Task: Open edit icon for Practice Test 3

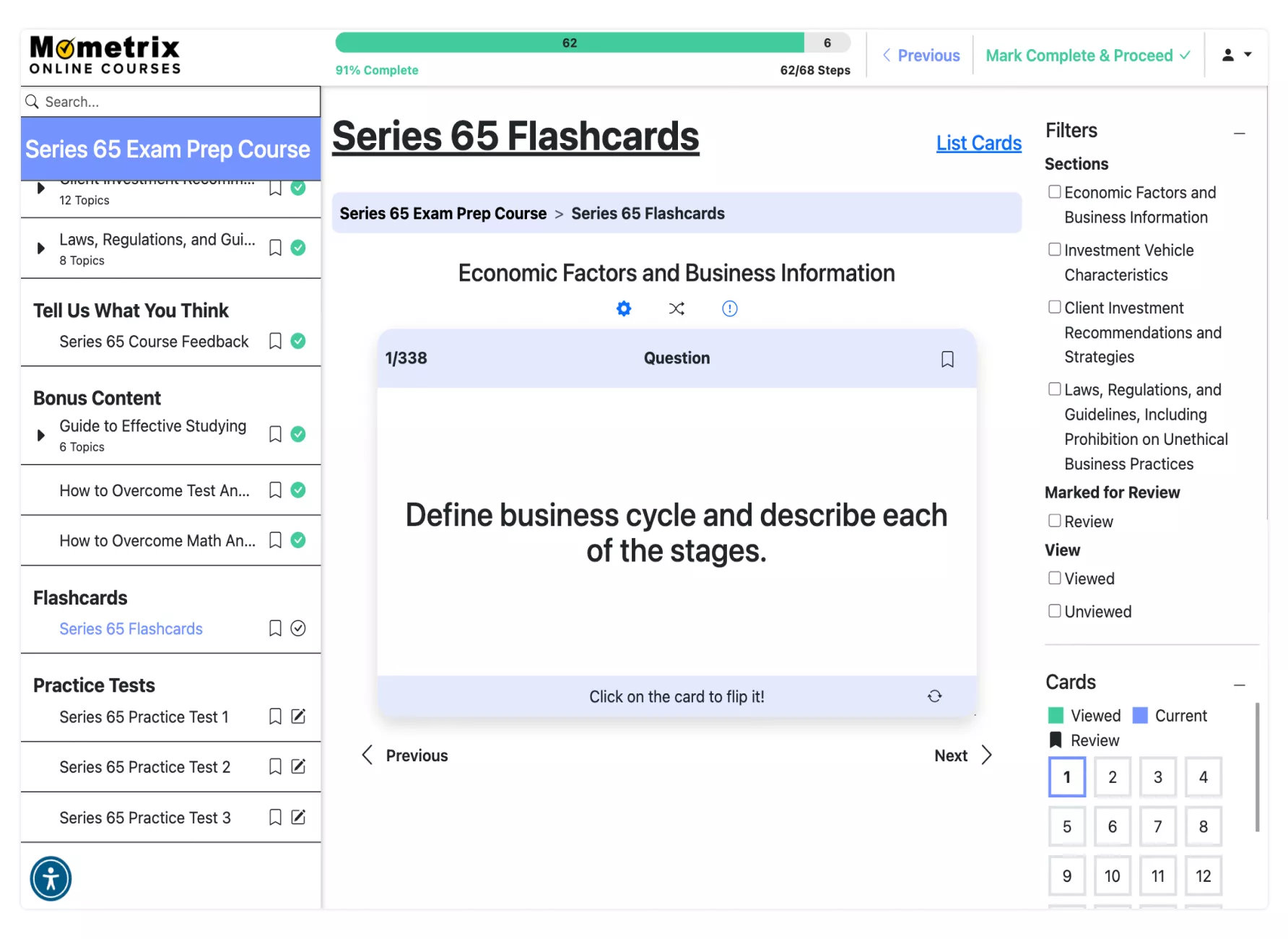Action: click(x=298, y=817)
